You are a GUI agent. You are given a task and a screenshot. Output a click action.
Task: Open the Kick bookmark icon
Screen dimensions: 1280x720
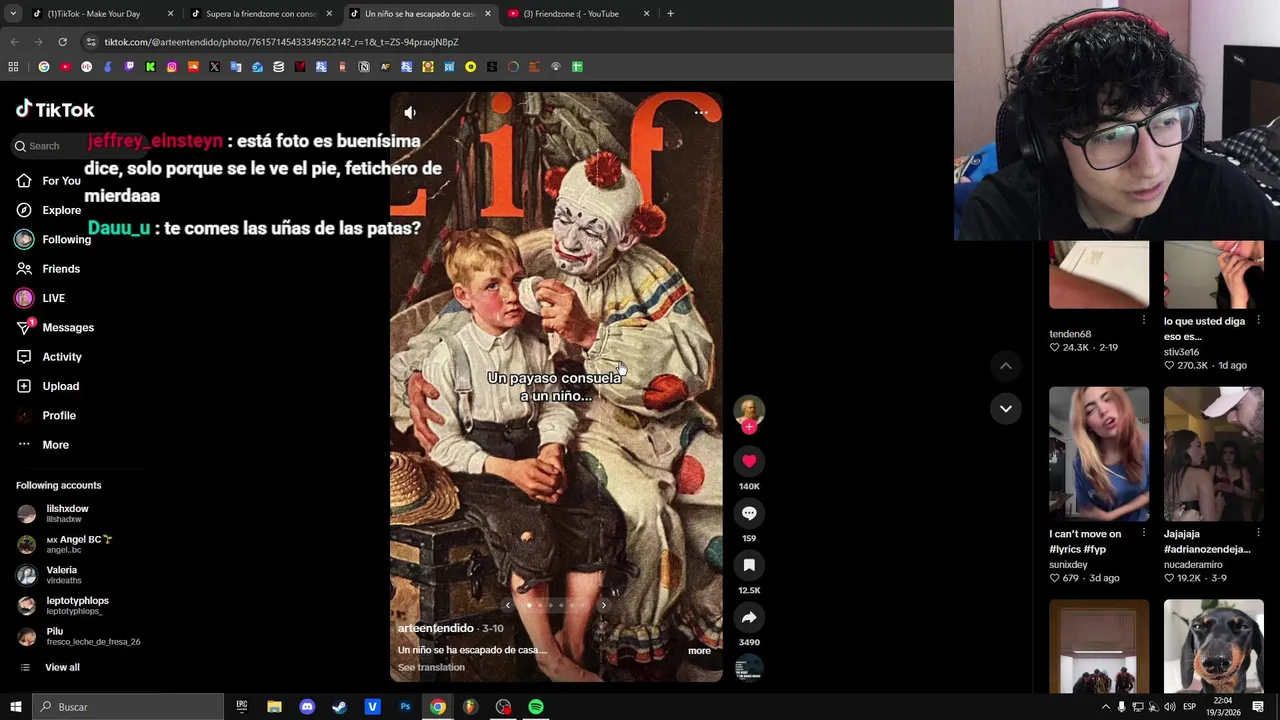150,67
